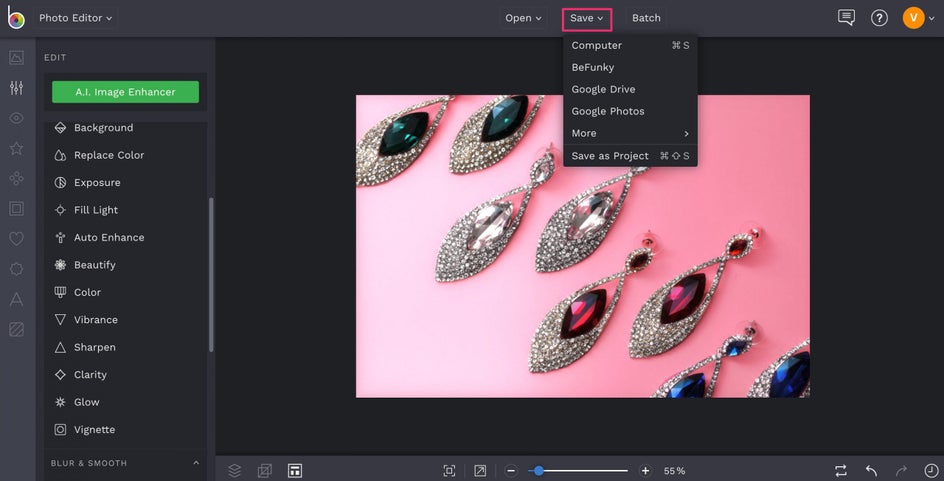Click the A.I. Image Enhancer button

[125, 92]
